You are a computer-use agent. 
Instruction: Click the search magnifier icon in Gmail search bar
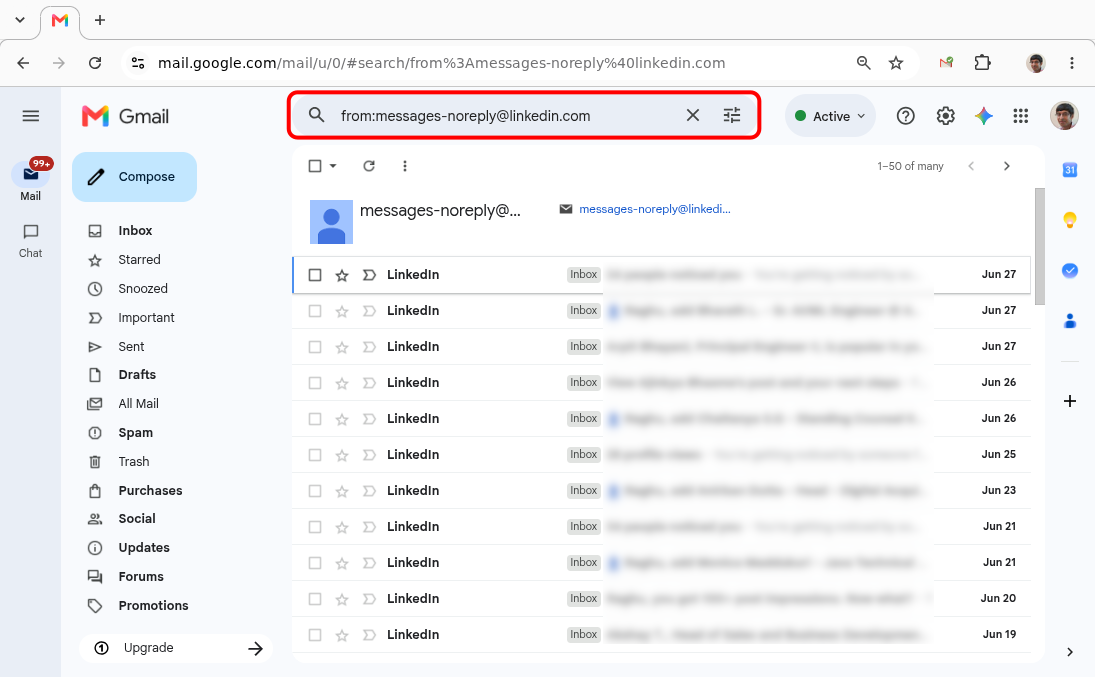tap(316, 115)
